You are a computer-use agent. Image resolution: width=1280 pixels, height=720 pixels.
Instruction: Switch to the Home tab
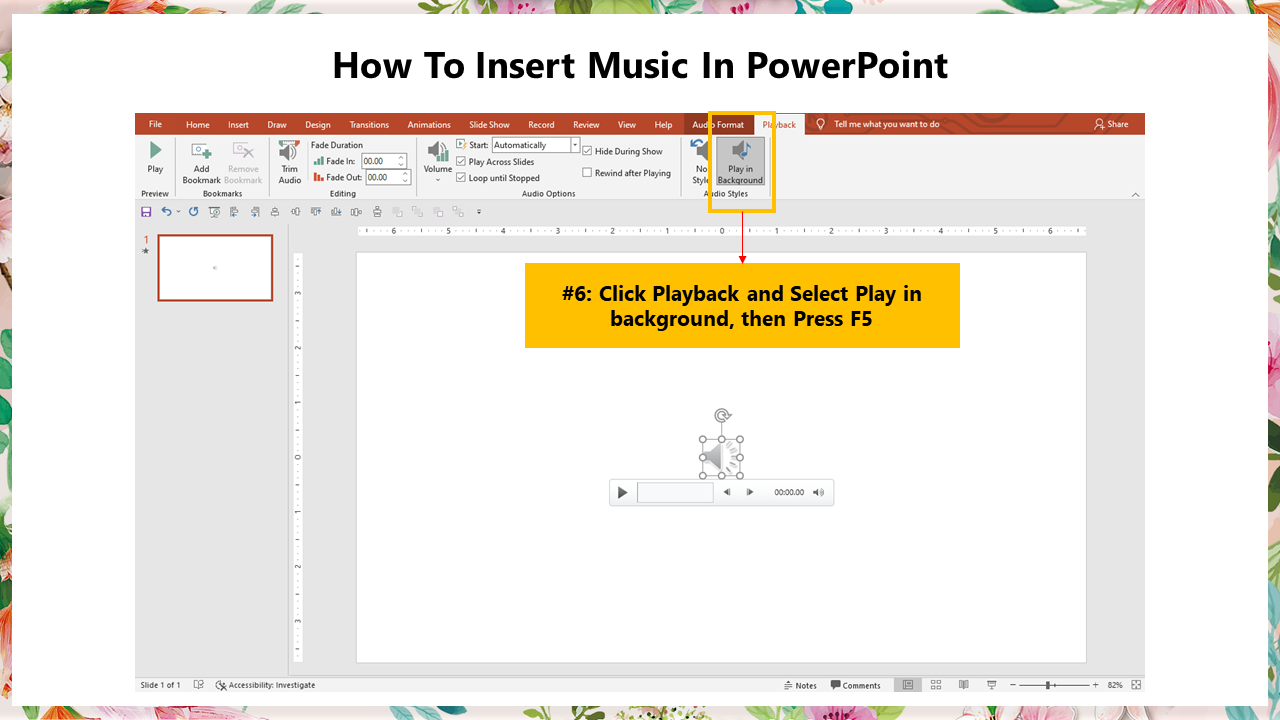(198, 124)
